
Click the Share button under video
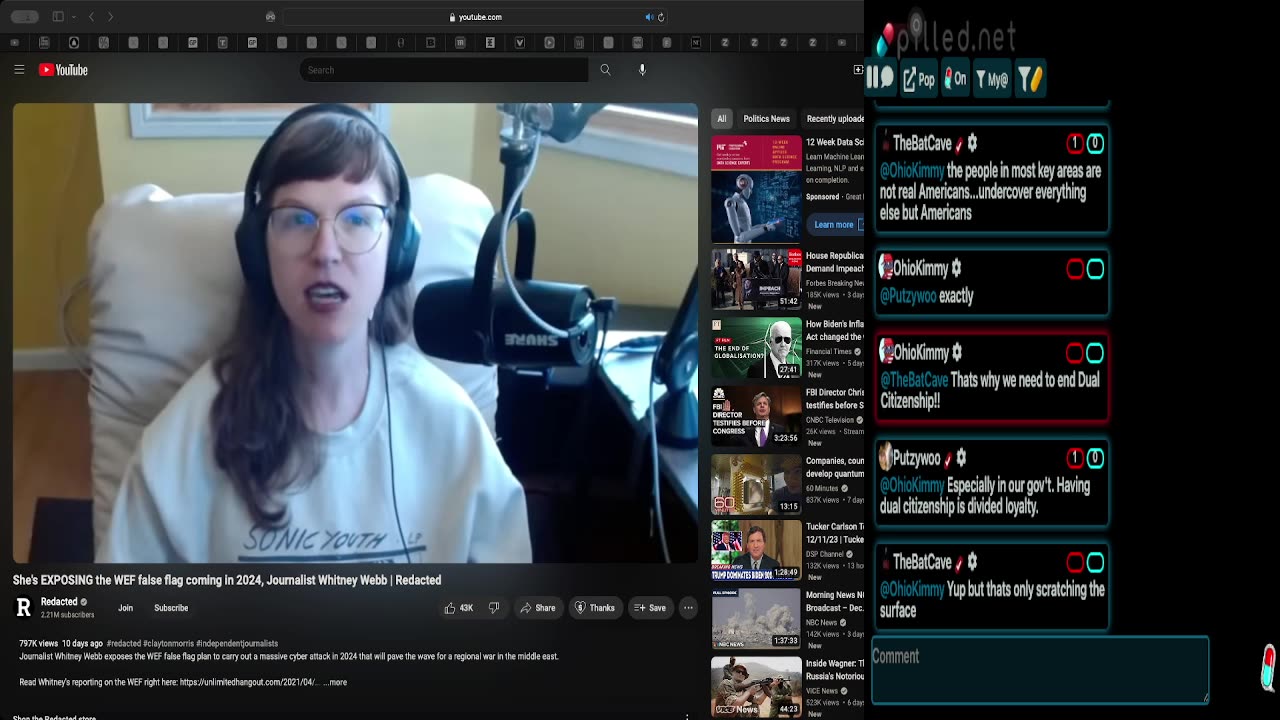(538, 608)
